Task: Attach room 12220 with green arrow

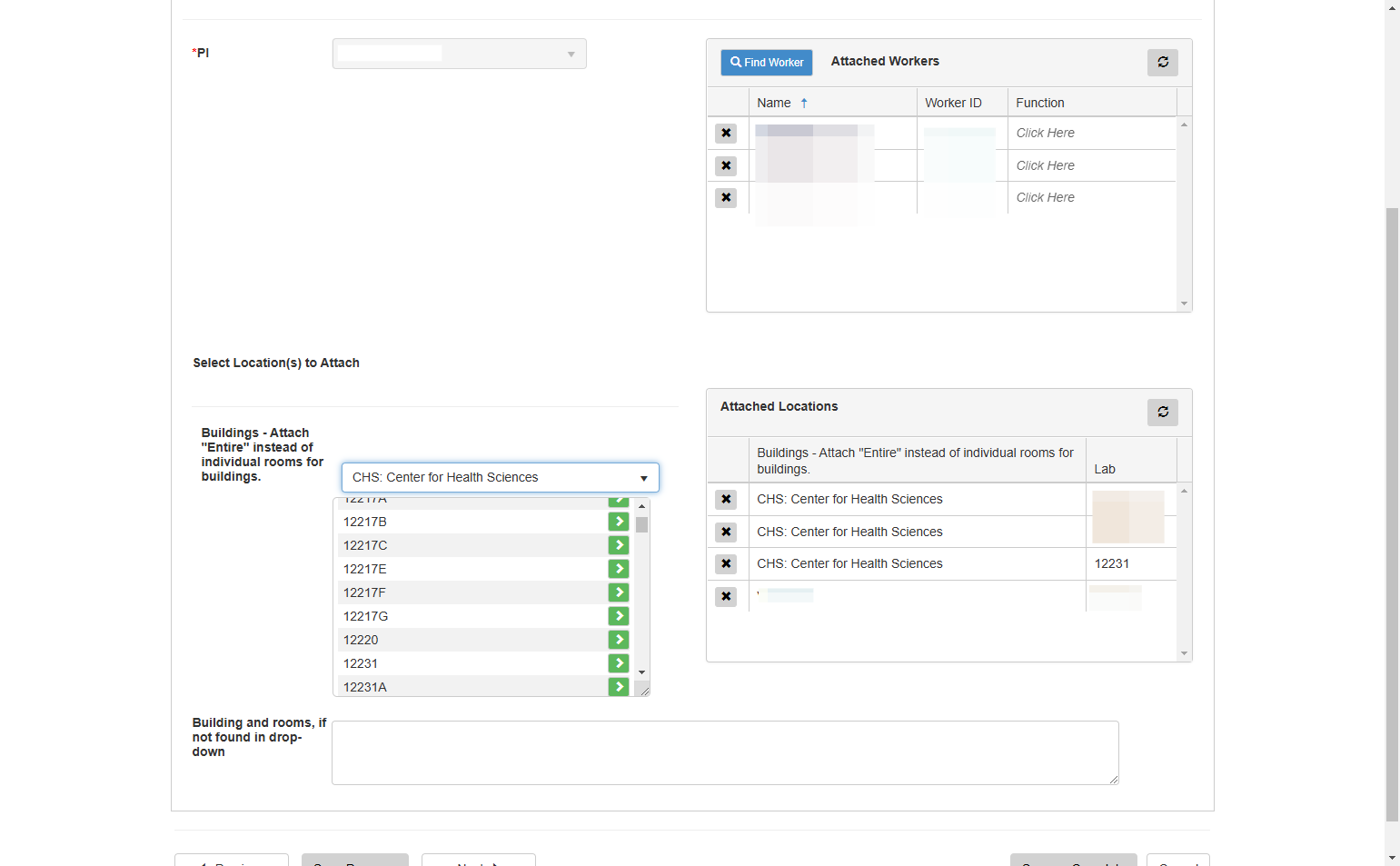Action: pos(619,640)
